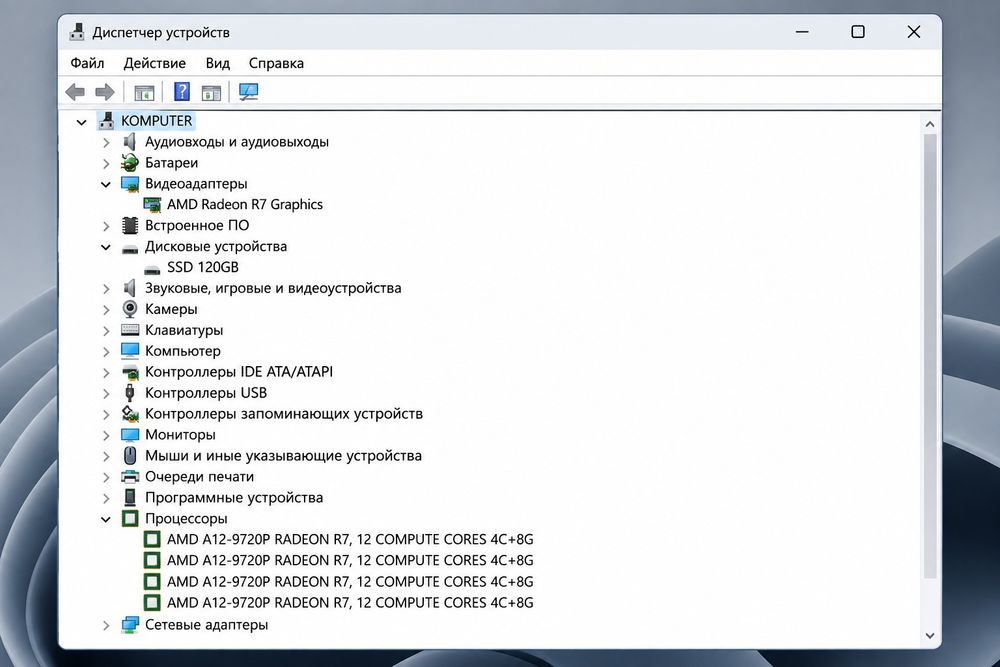This screenshot has height=667, width=1000.
Task: Maximize the Device Manager window
Action: click(858, 32)
